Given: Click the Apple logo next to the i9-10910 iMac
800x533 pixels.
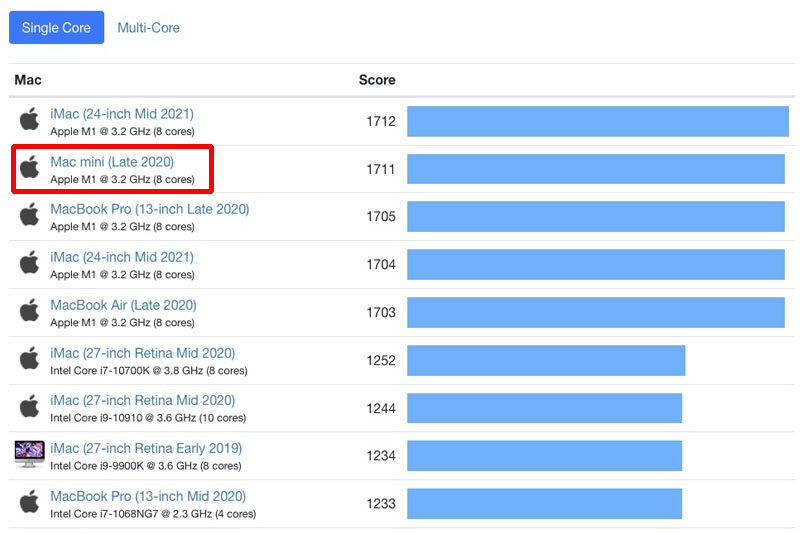Looking at the screenshot, I should [x=29, y=405].
